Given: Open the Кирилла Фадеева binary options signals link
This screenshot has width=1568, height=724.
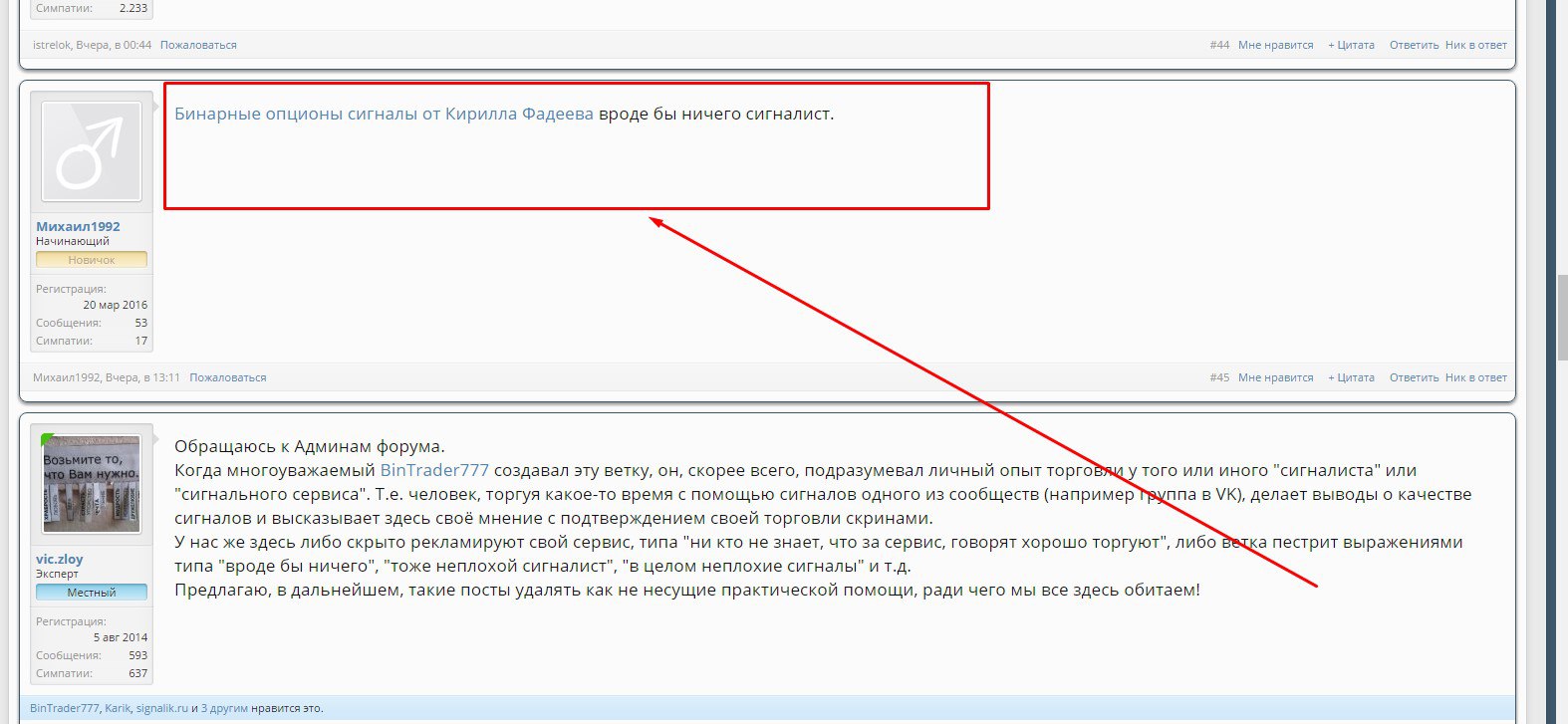Looking at the screenshot, I should (384, 114).
